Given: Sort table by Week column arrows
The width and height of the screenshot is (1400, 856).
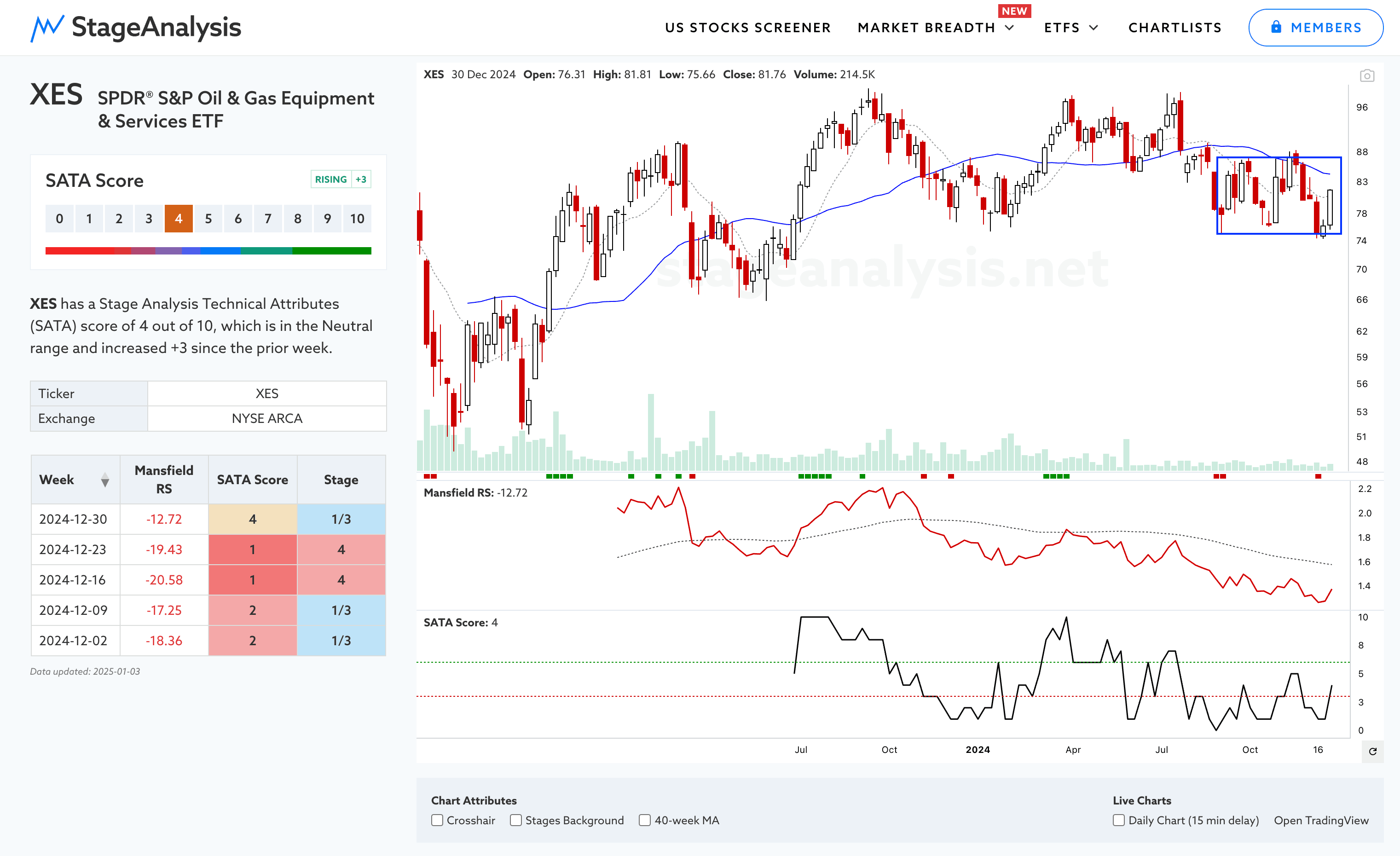Looking at the screenshot, I should coord(104,480).
